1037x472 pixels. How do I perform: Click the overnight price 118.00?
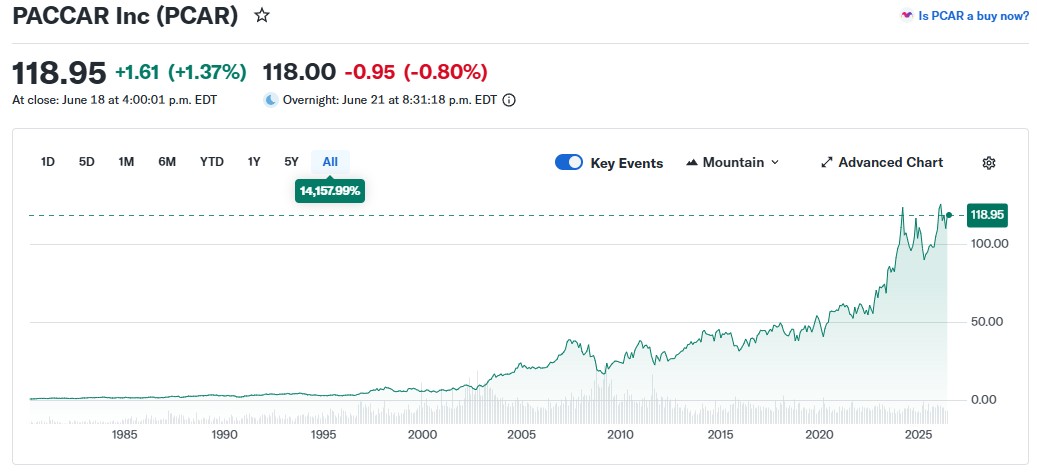click(299, 71)
